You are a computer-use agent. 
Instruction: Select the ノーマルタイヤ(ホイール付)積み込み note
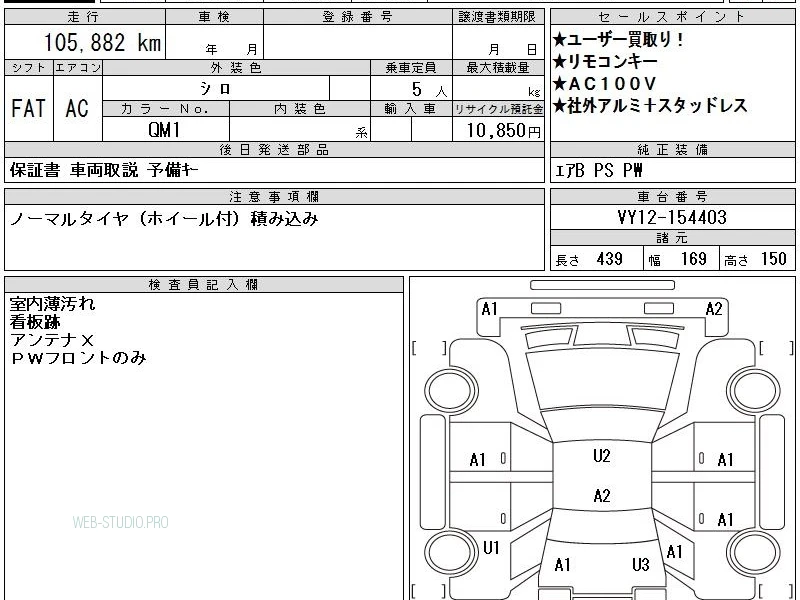(164, 219)
